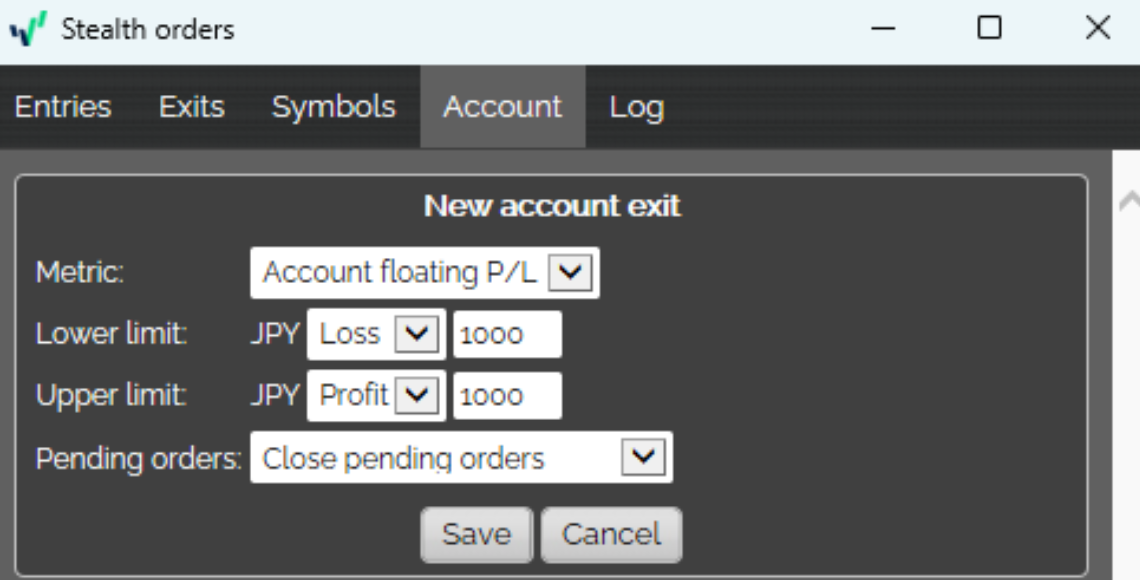The height and width of the screenshot is (580, 1140).
Task: Go to the Log tab
Action: [636, 107]
